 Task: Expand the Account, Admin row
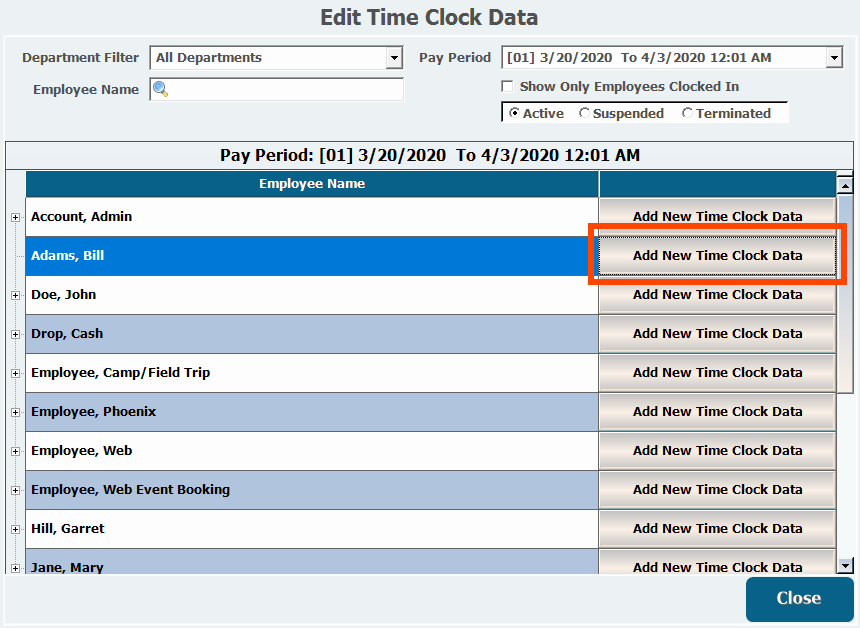pyautogui.click(x=15, y=217)
